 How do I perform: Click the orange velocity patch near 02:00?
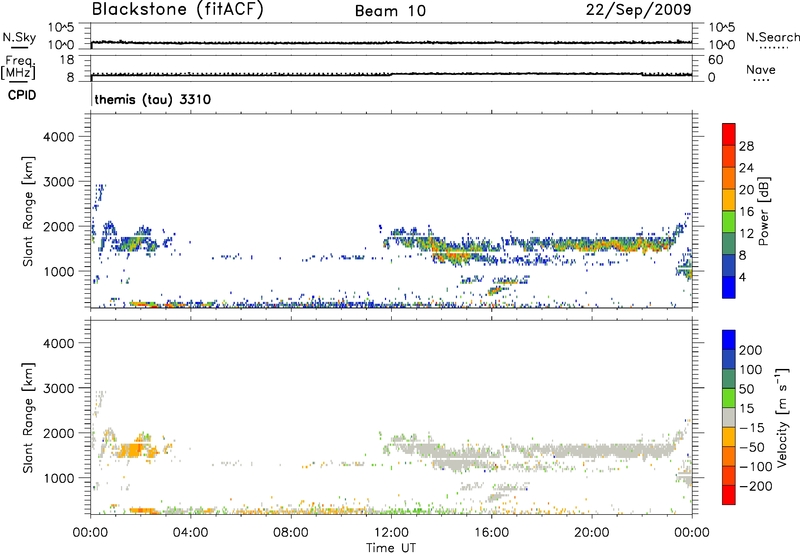(134, 450)
